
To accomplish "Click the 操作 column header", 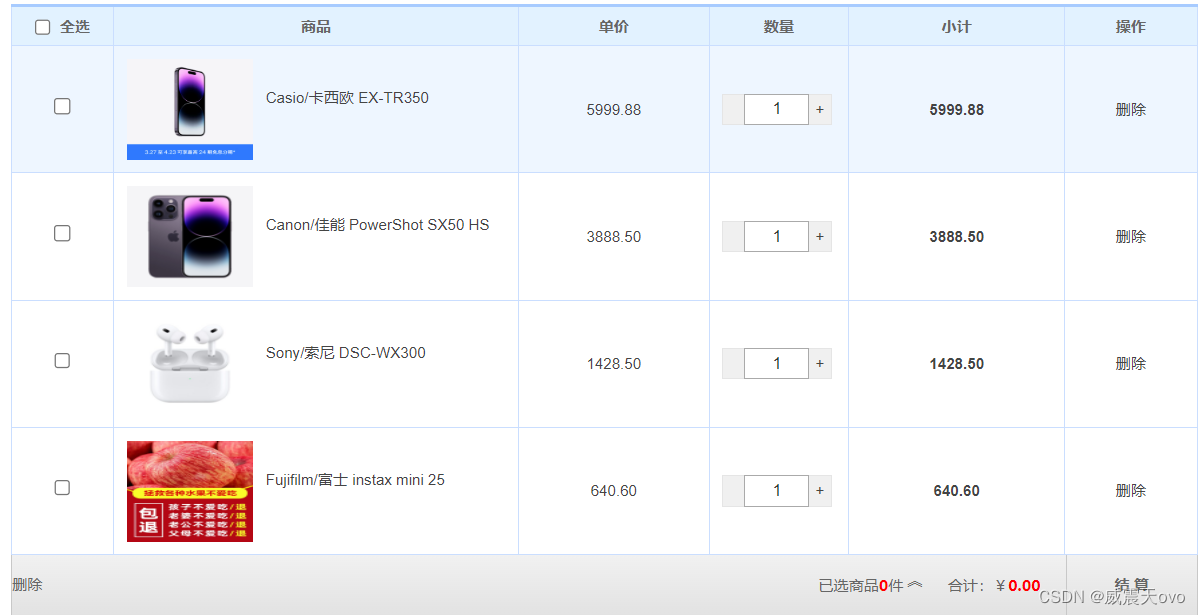I will point(1131,27).
